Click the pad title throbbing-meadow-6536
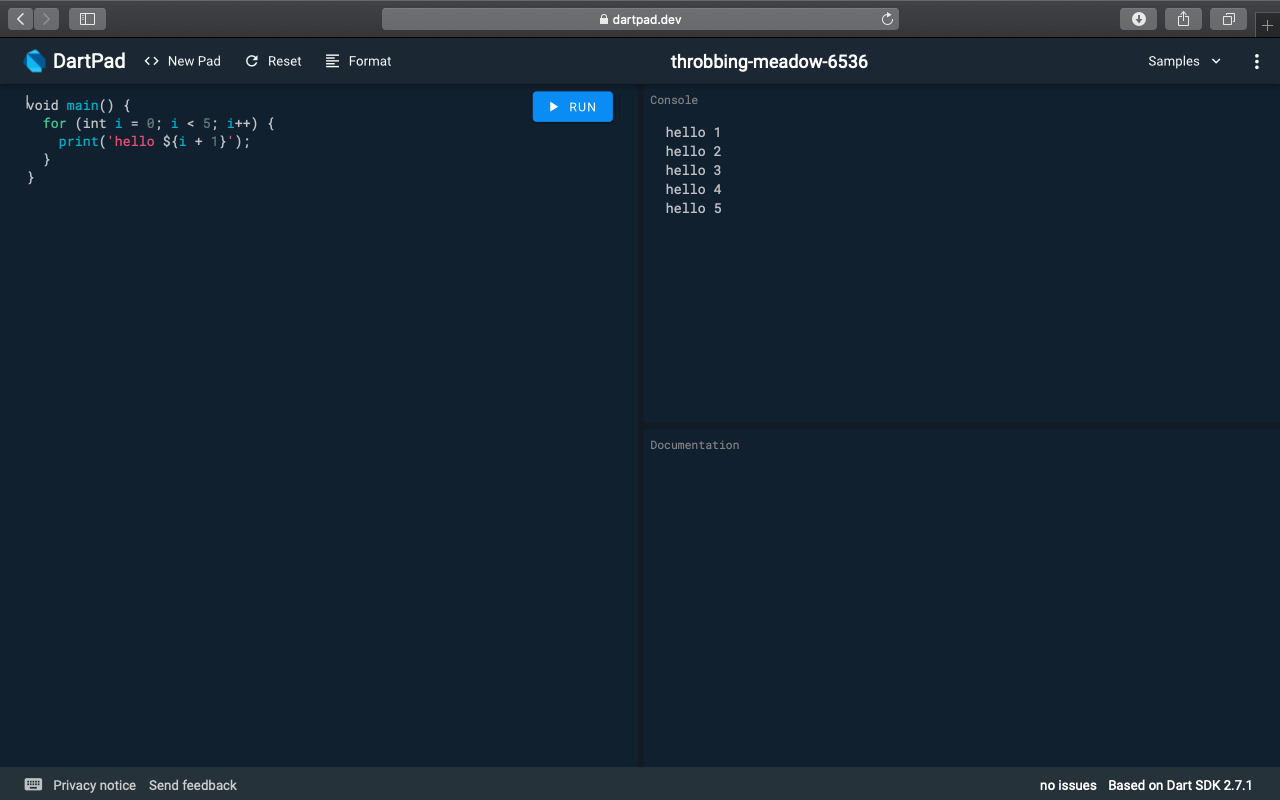 [x=769, y=61]
